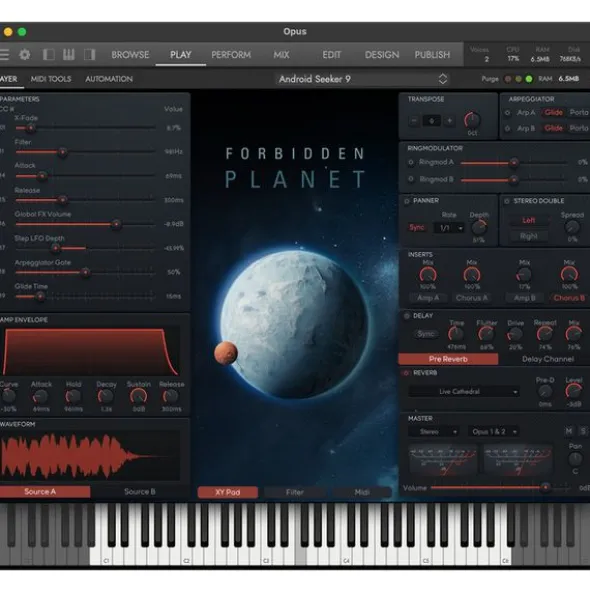590x591 pixels.
Task: Enable Arp B radio toggle
Action: point(507,129)
